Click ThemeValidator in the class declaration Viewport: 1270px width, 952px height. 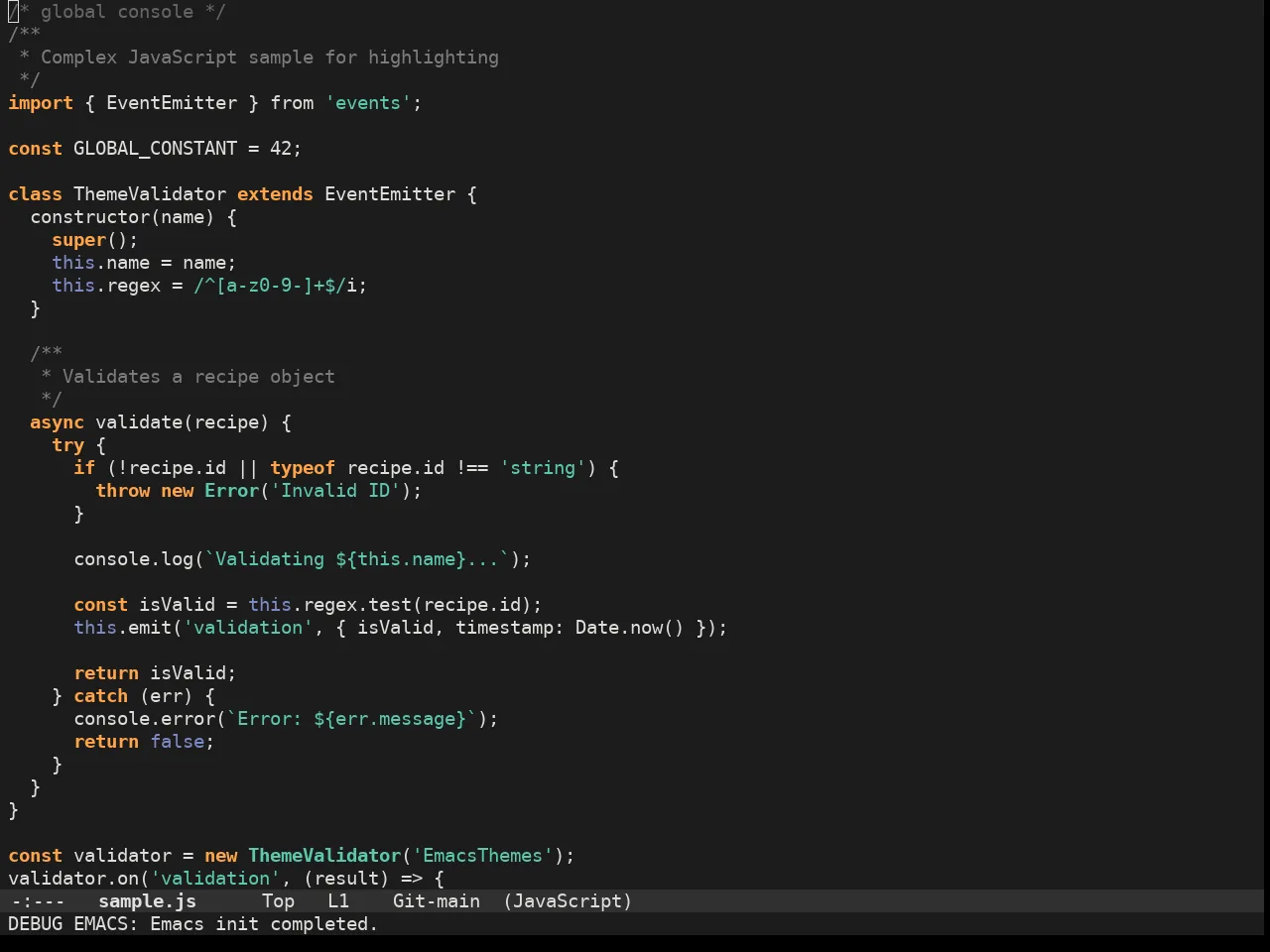[150, 194]
